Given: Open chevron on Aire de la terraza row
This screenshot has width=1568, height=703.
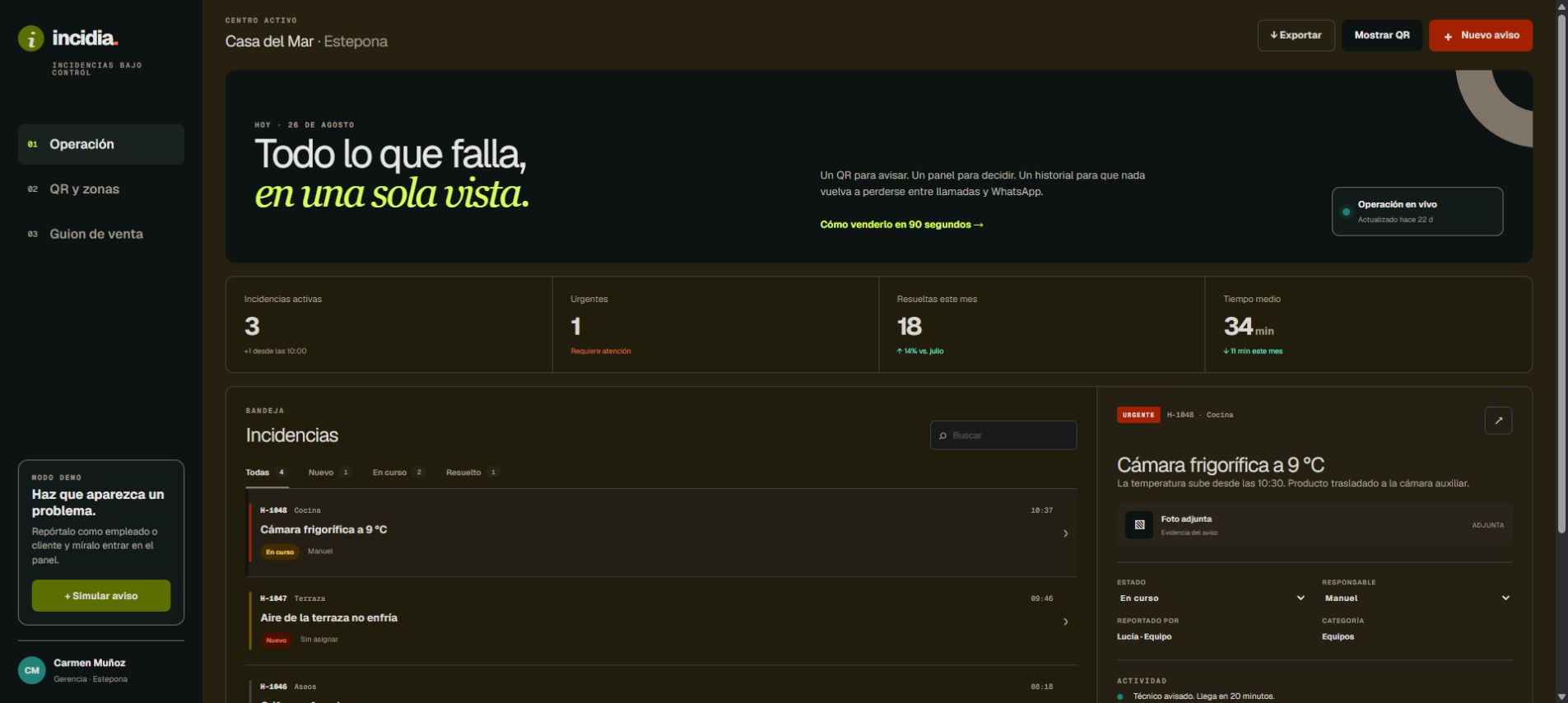Looking at the screenshot, I should (x=1065, y=622).
